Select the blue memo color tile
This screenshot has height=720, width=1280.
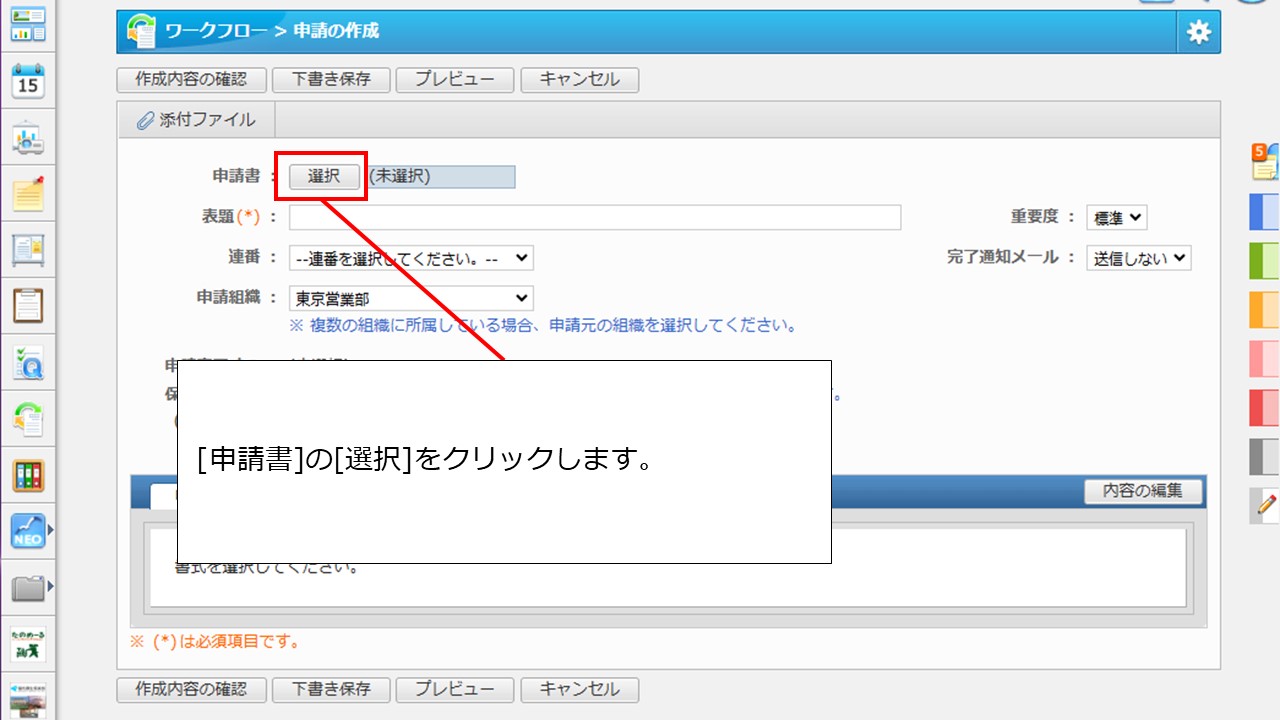[1262, 213]
